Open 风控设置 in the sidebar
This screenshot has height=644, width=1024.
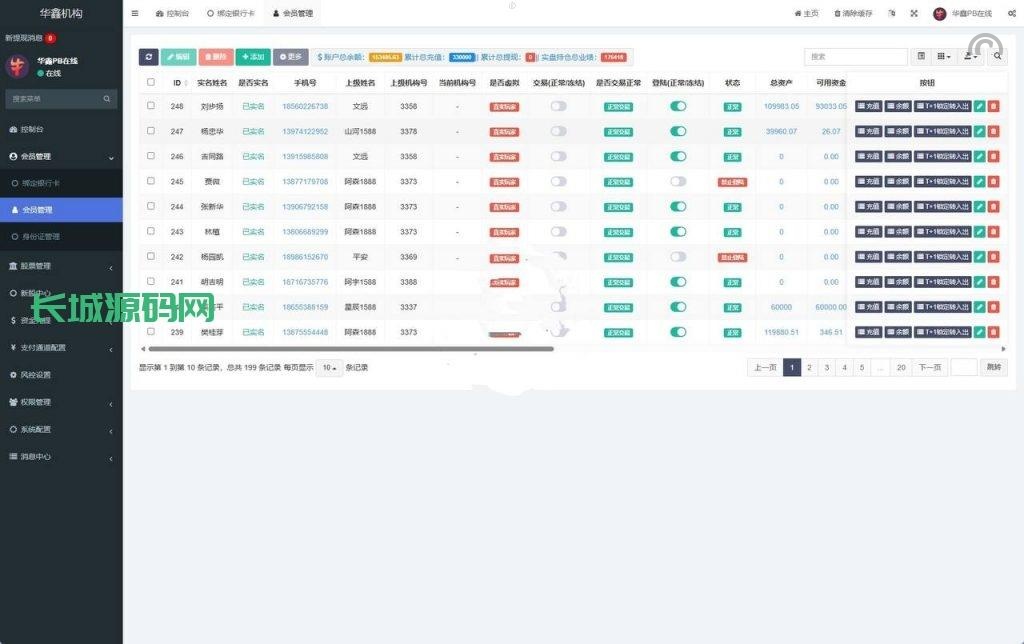pos(61,375)
